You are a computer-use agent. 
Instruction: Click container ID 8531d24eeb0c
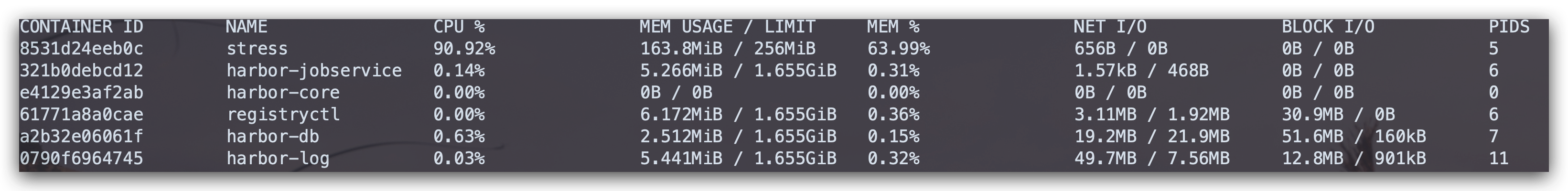[81, 49]
